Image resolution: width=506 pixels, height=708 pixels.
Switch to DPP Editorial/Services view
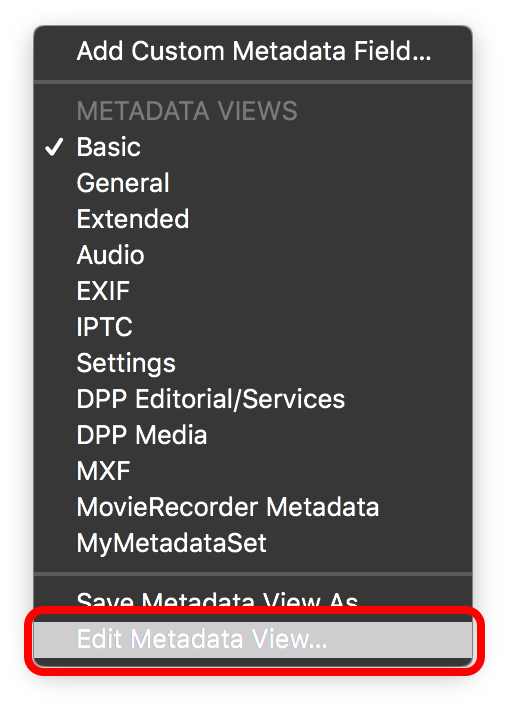(253, 399)
